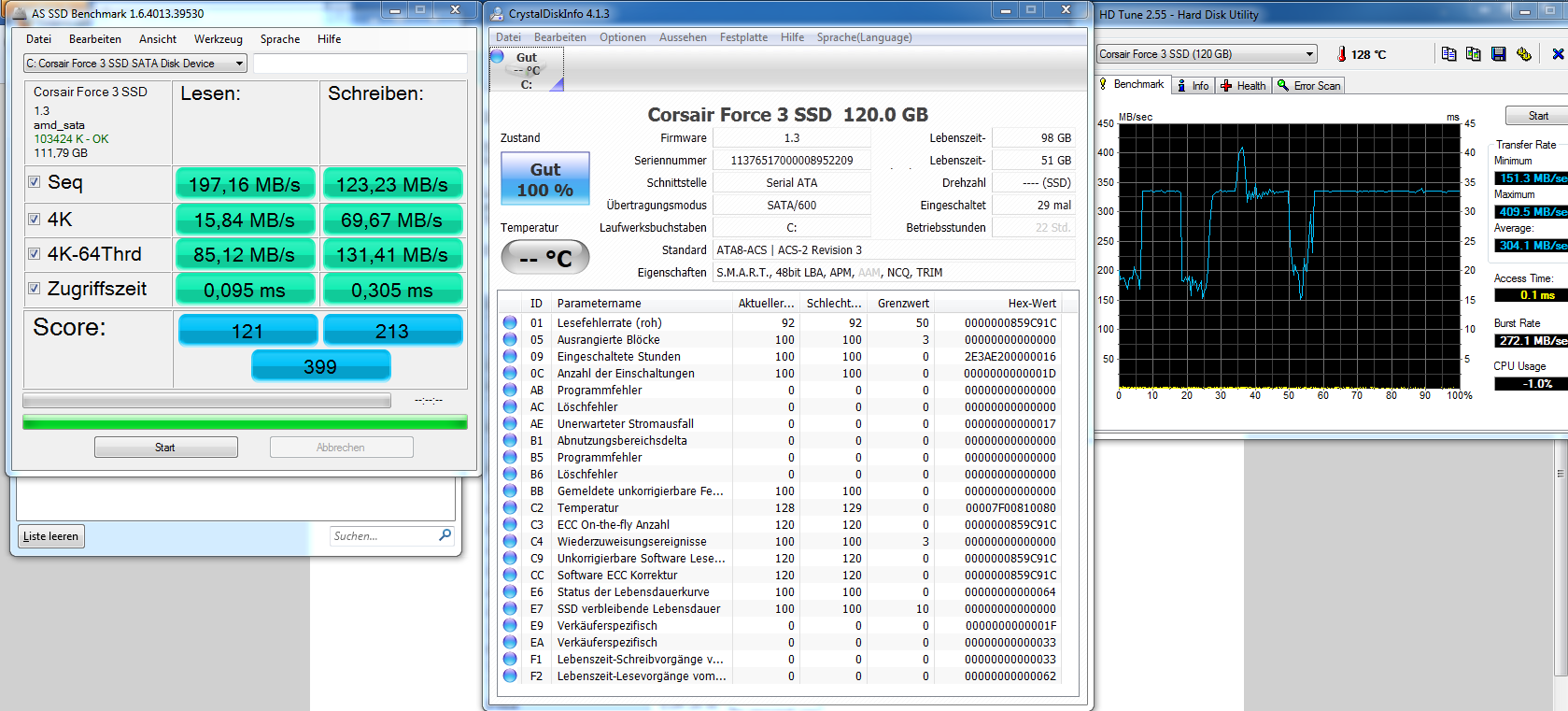Toggle the Zugriffszeit test checkbox

pos(35,289)
